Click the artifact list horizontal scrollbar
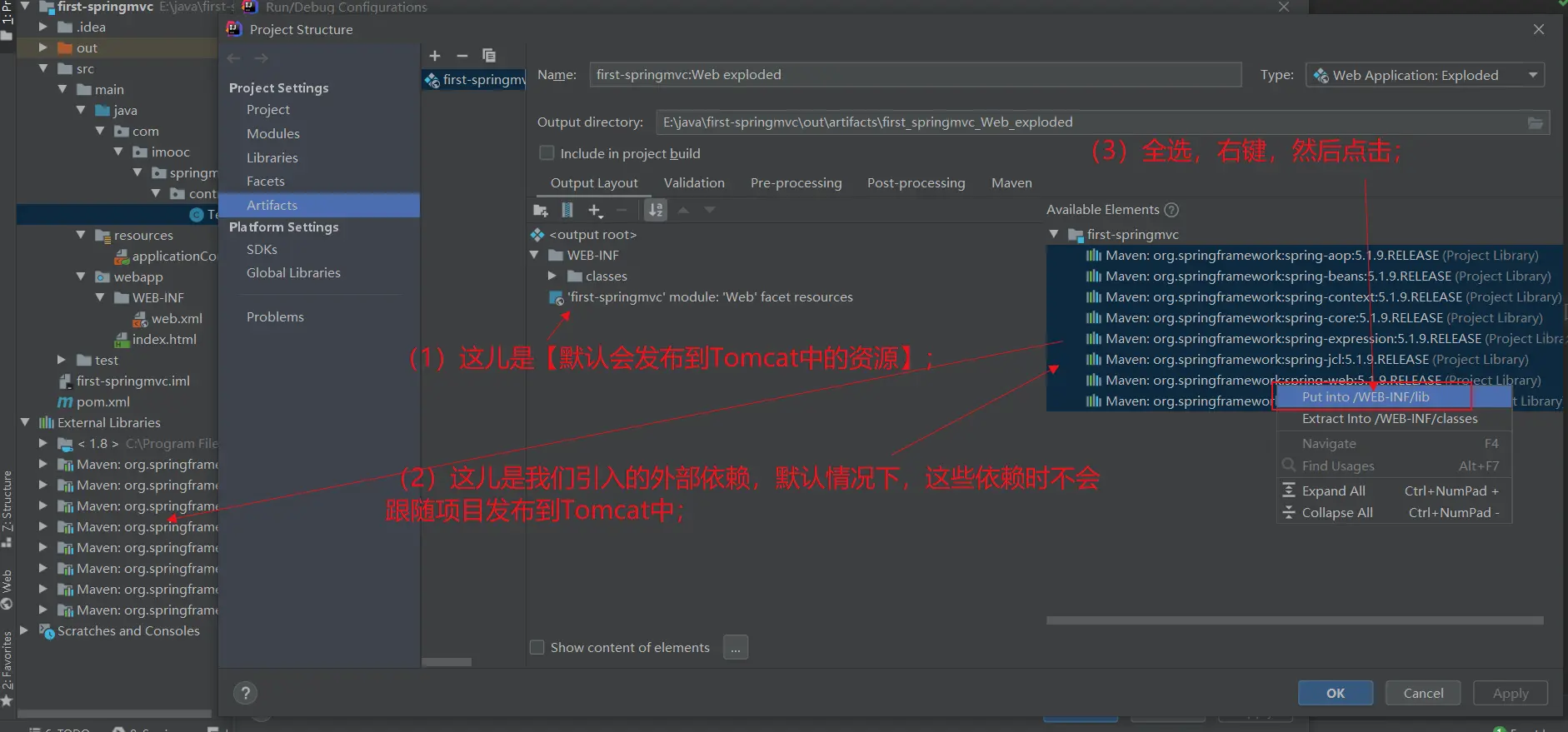The width and height of the screenshot is (1568, 732). tap(447, 662)
